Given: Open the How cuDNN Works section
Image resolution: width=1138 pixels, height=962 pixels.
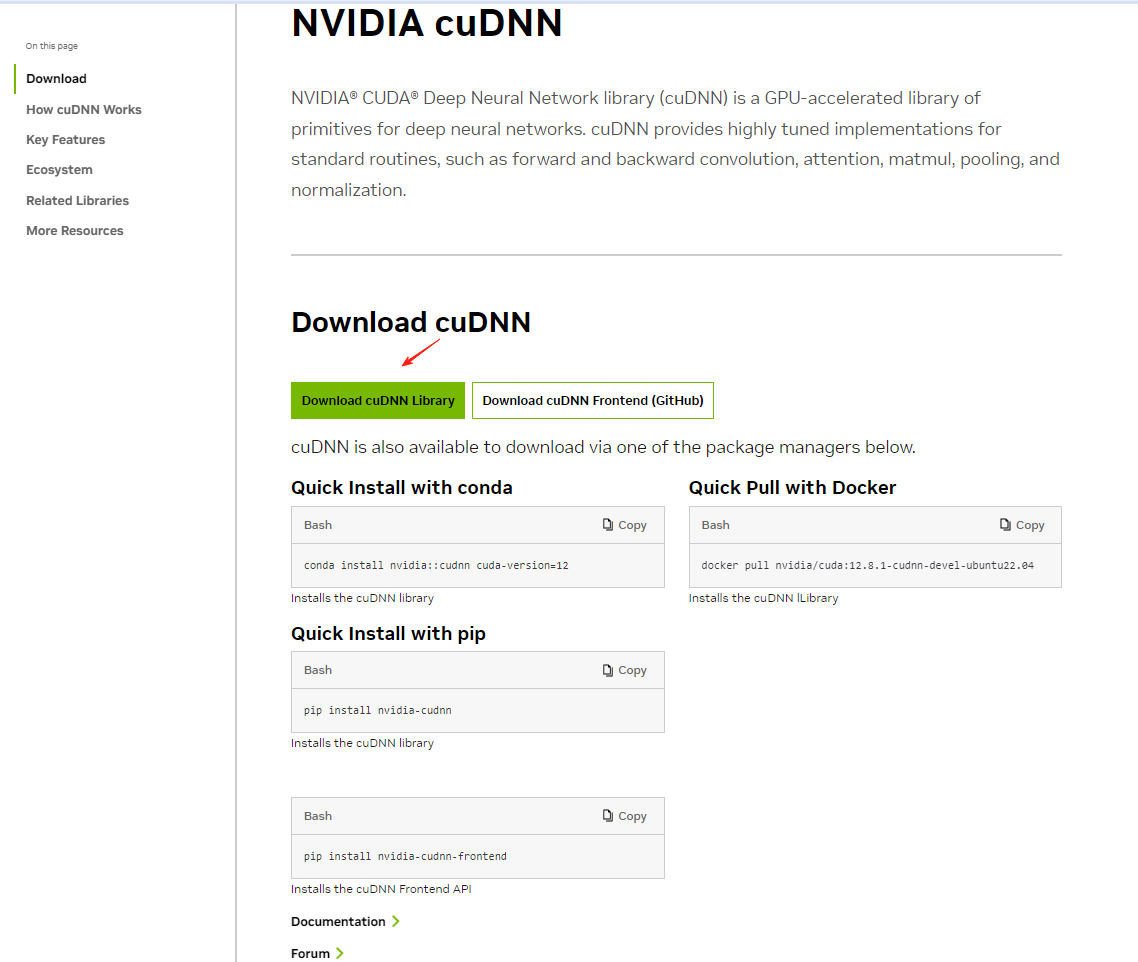Looking at the screenshot, I should click(84, 109).
